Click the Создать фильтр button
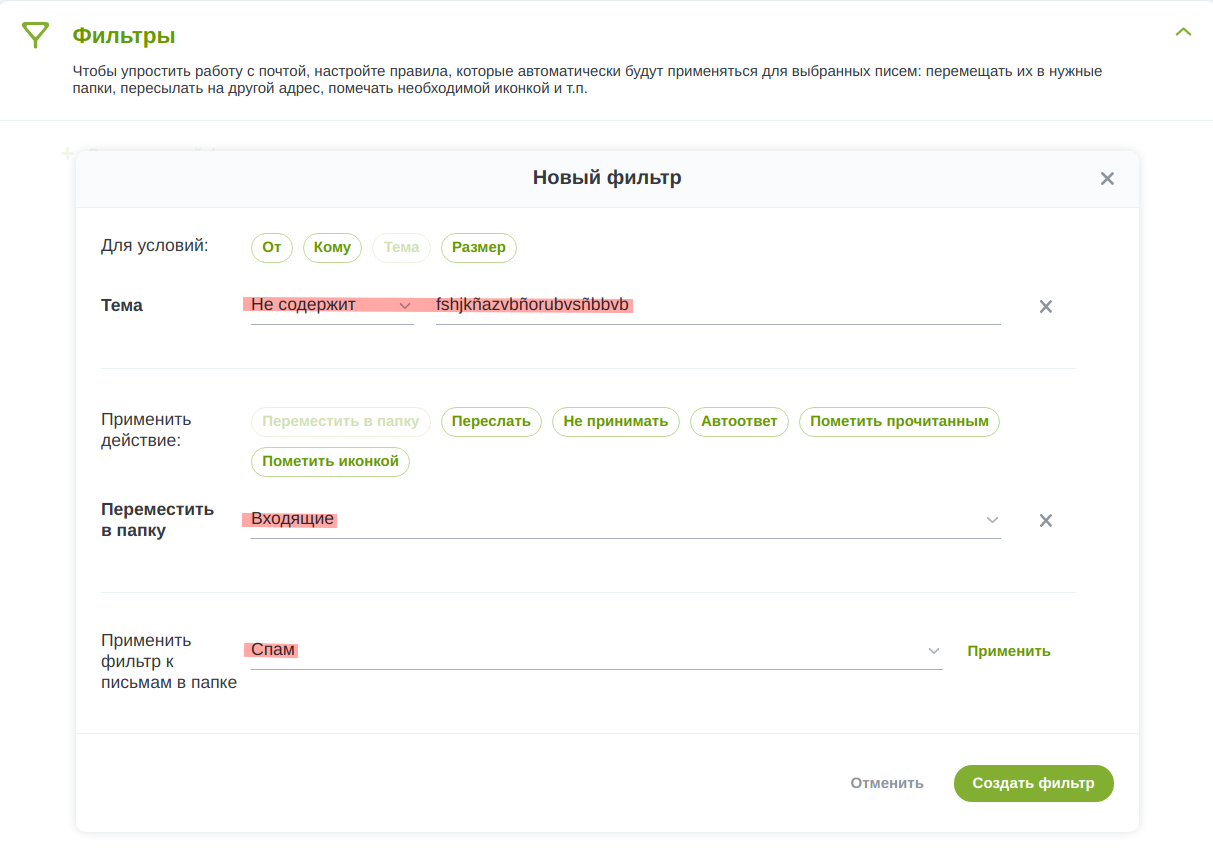 point(1033,783)
